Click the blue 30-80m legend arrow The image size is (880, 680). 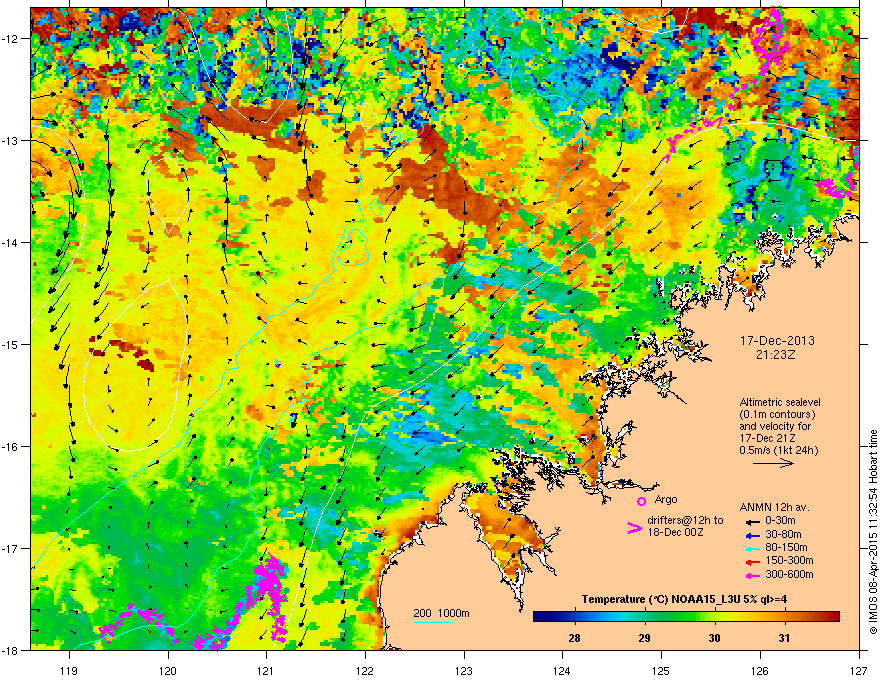[751, 535]
